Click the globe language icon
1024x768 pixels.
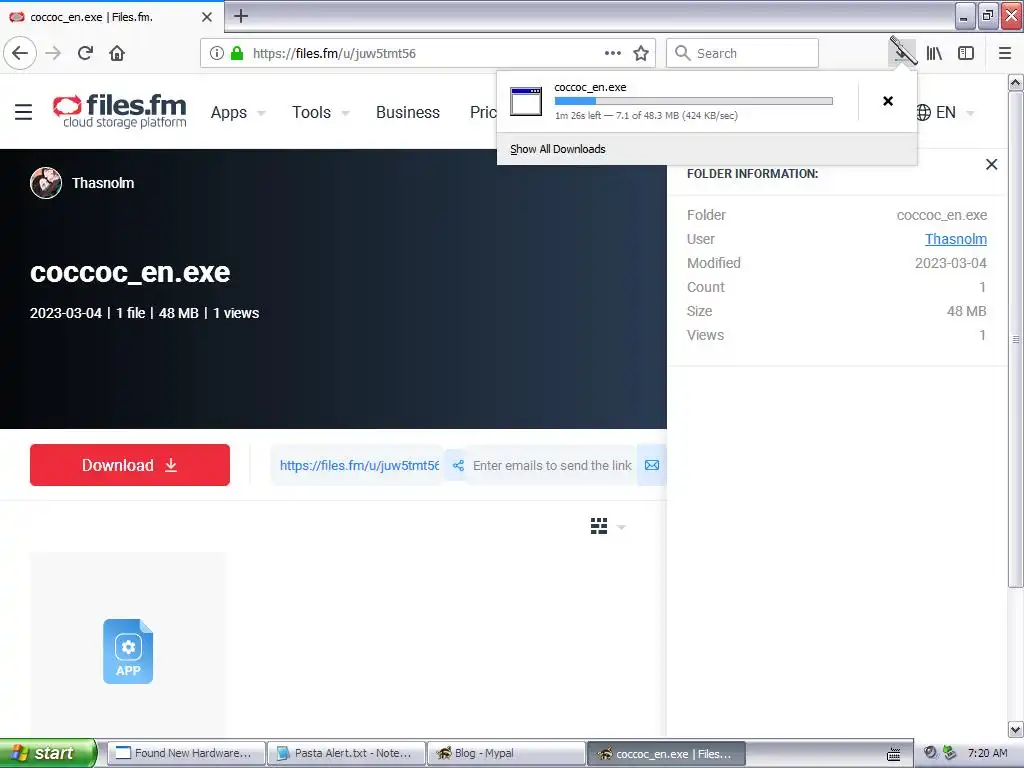click(923, 112)
